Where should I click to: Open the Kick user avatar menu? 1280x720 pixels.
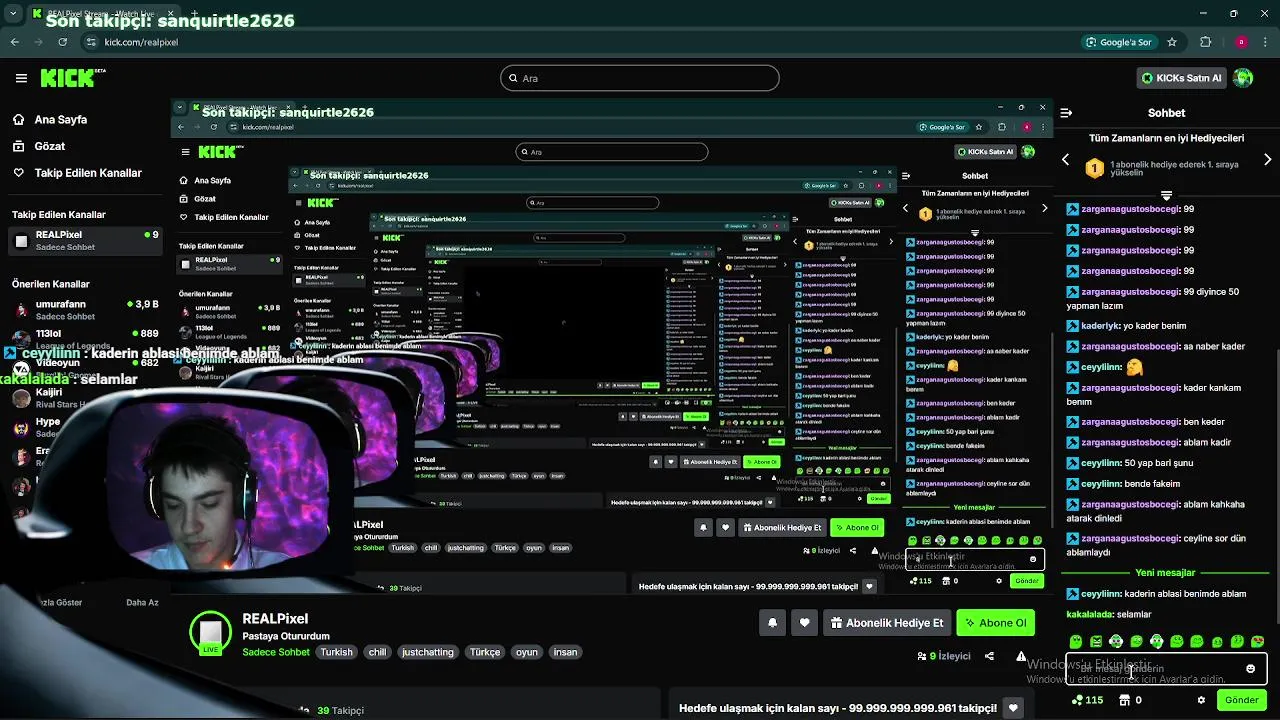1243,78
